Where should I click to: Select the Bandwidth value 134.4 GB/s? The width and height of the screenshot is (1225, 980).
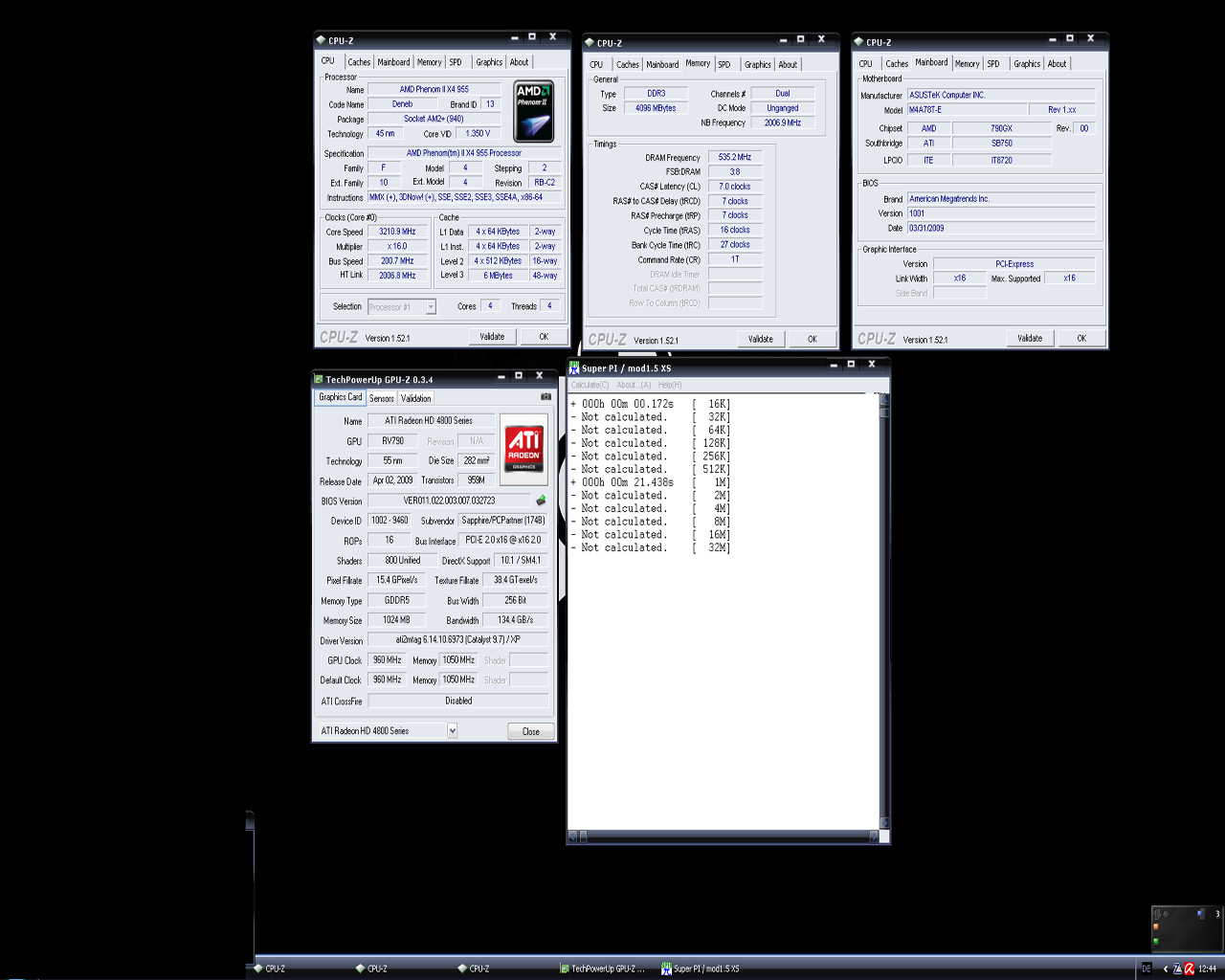[x=516, y=620]
